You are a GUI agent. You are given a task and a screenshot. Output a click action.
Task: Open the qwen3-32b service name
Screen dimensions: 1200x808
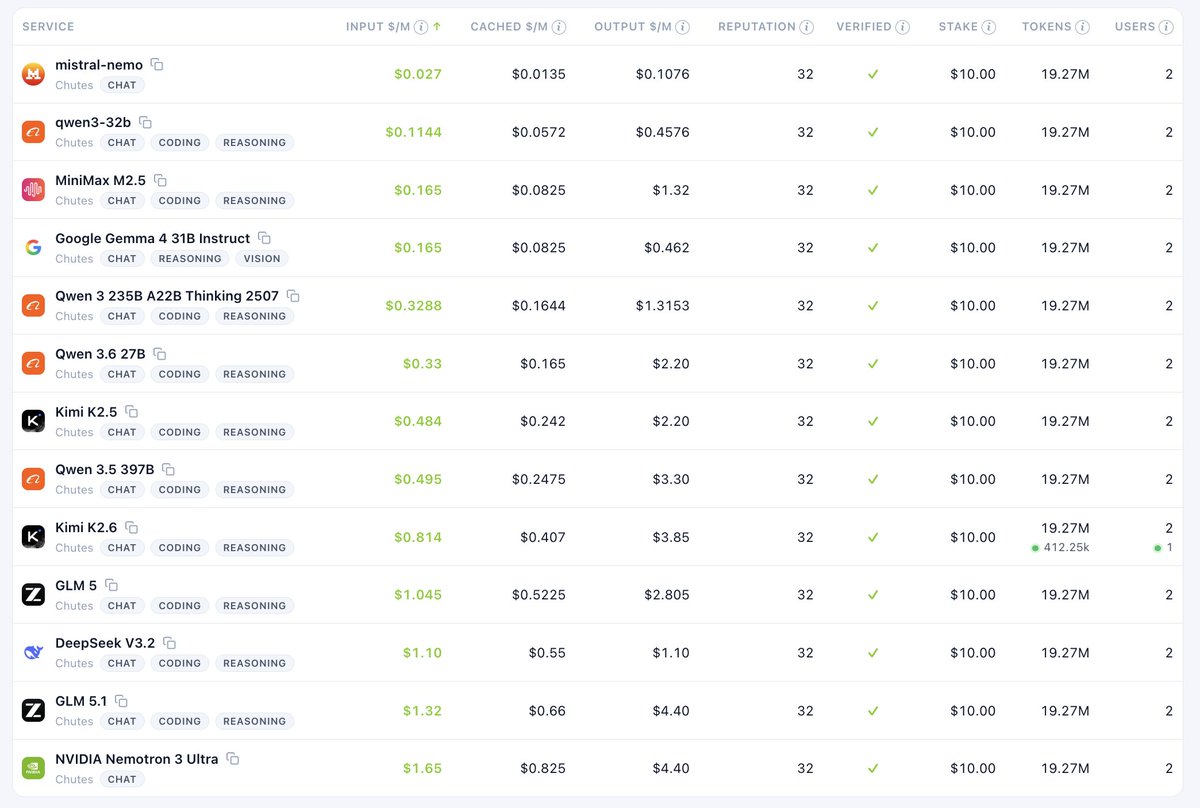93,122
